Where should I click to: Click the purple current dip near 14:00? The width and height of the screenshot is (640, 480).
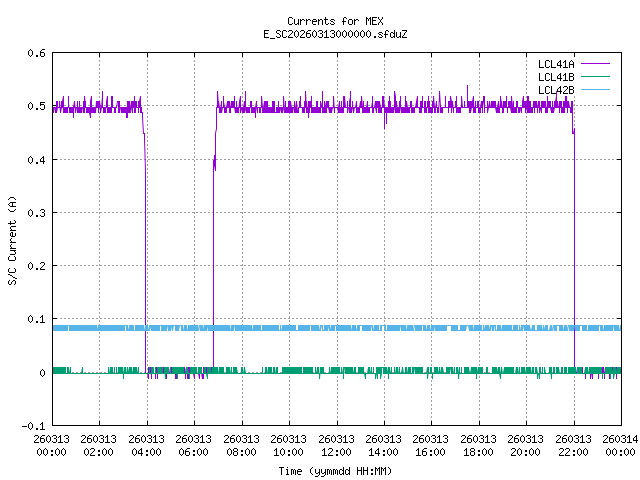coord(385,122)
